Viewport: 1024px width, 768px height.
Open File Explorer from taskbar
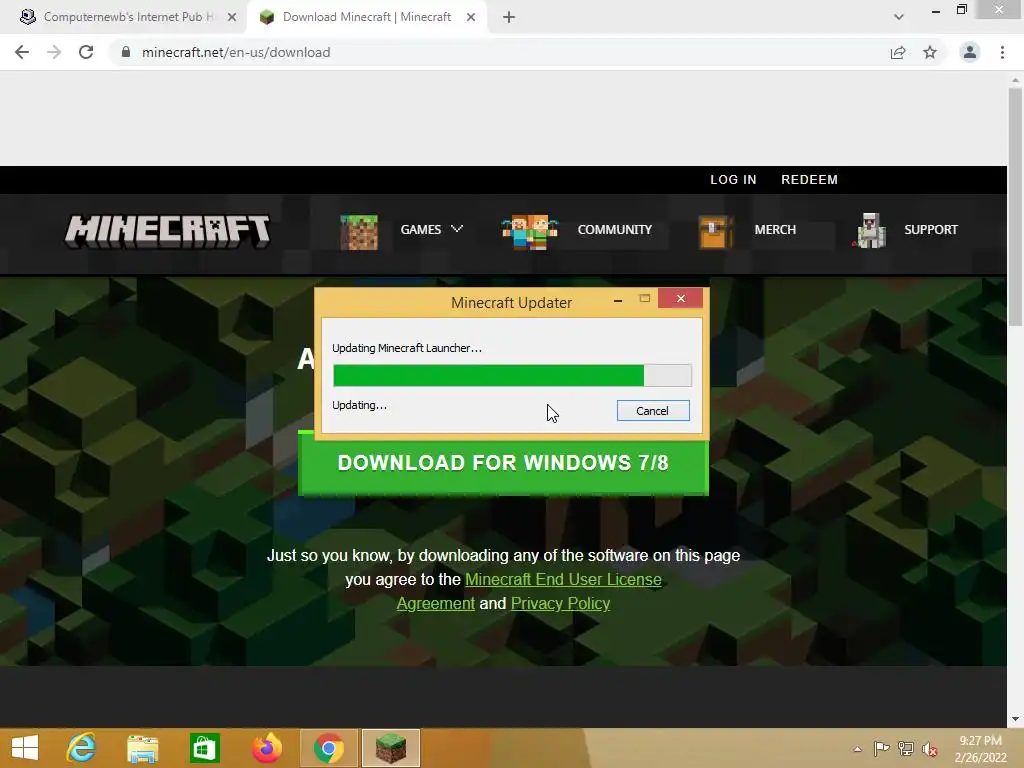(x=142, y=748)
